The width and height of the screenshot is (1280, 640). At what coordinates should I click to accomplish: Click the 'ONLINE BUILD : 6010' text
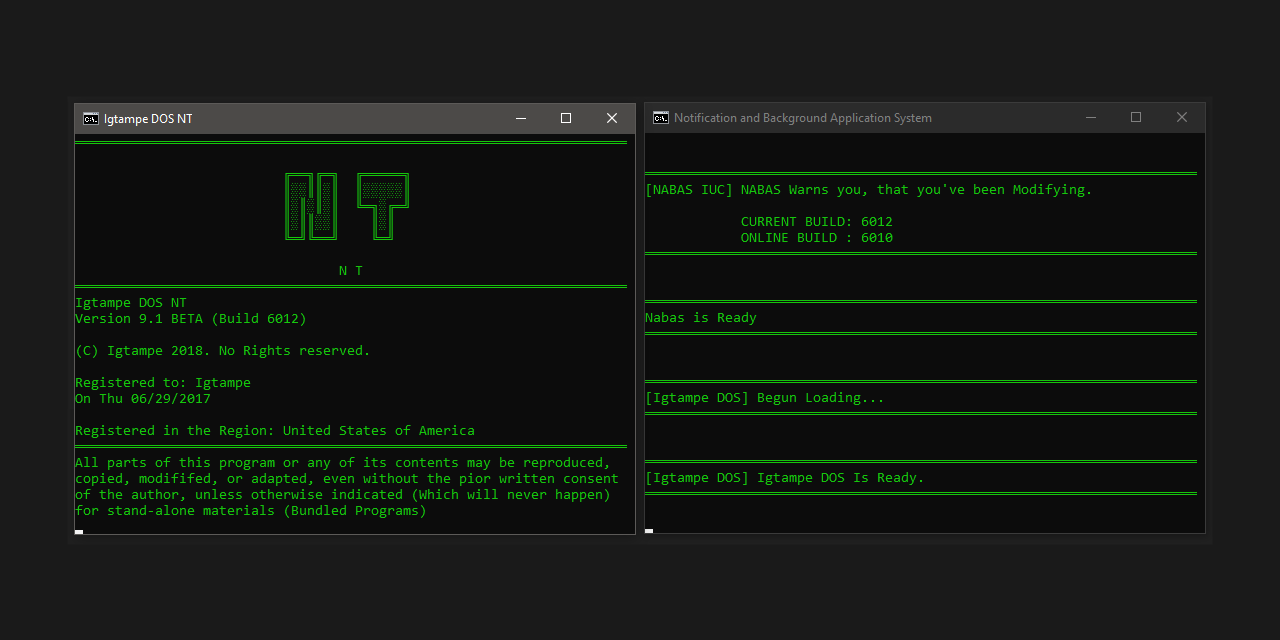816,237
